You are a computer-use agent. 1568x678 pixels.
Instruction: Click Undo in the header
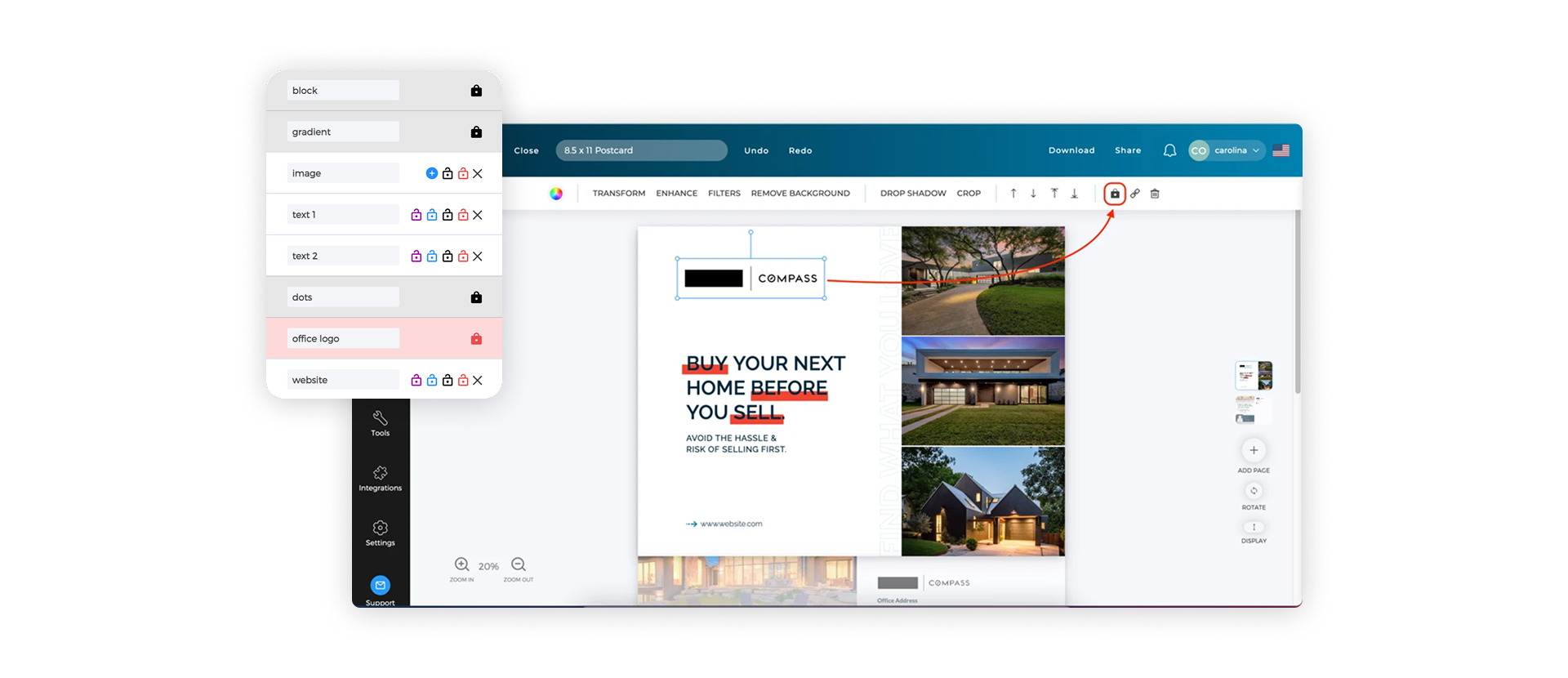[756, 150]
